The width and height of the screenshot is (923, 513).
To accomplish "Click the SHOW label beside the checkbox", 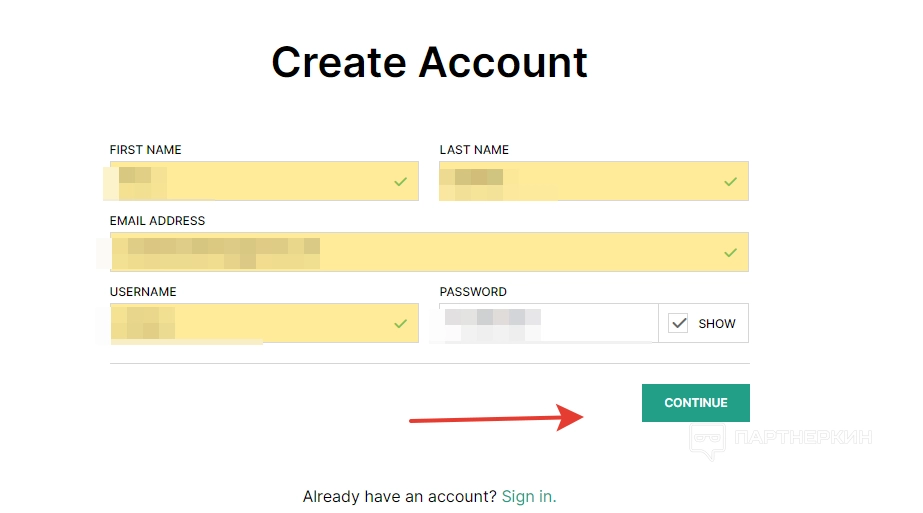I will [x=717, y=324].
